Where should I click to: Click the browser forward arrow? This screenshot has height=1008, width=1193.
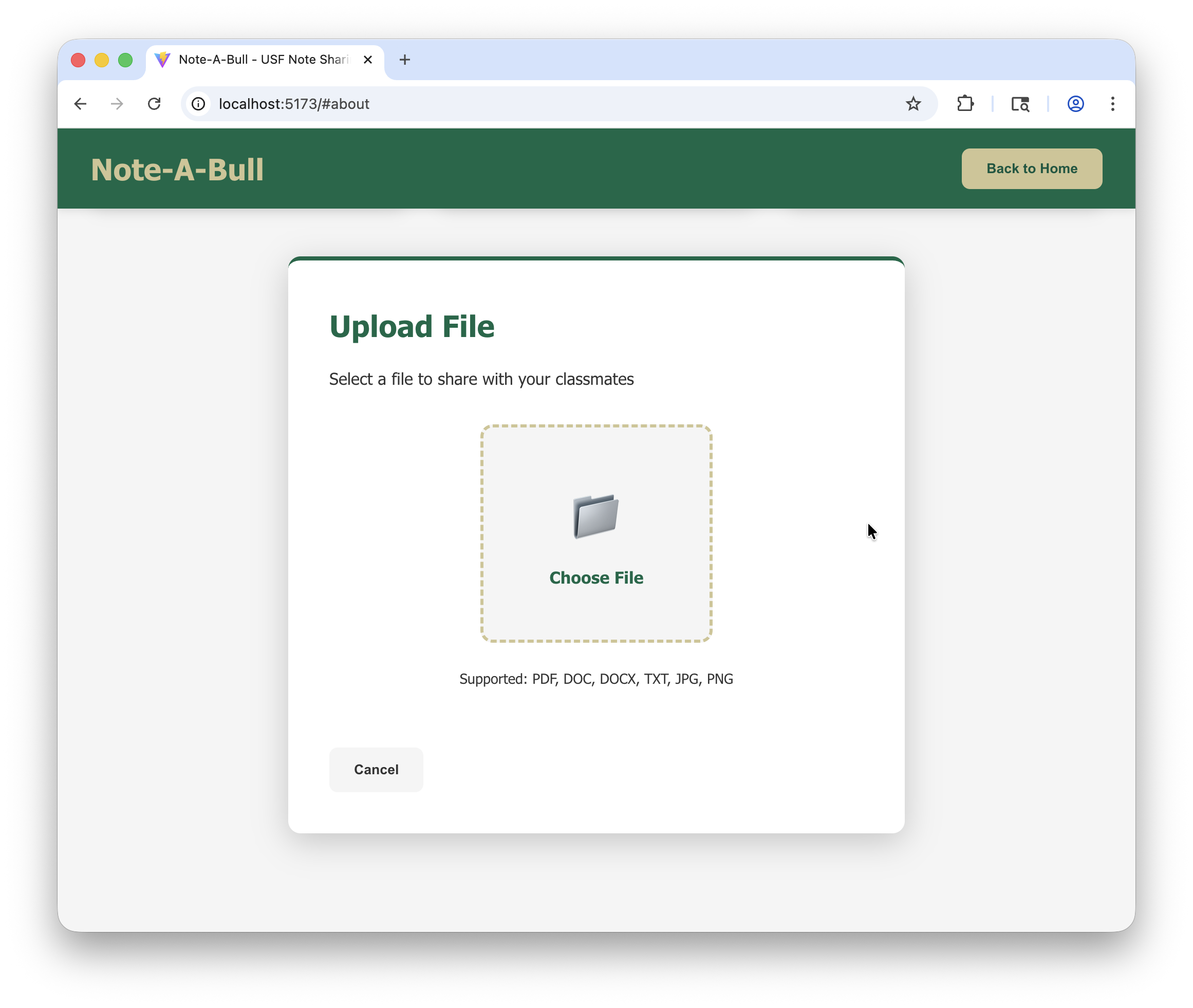(117, 104)
